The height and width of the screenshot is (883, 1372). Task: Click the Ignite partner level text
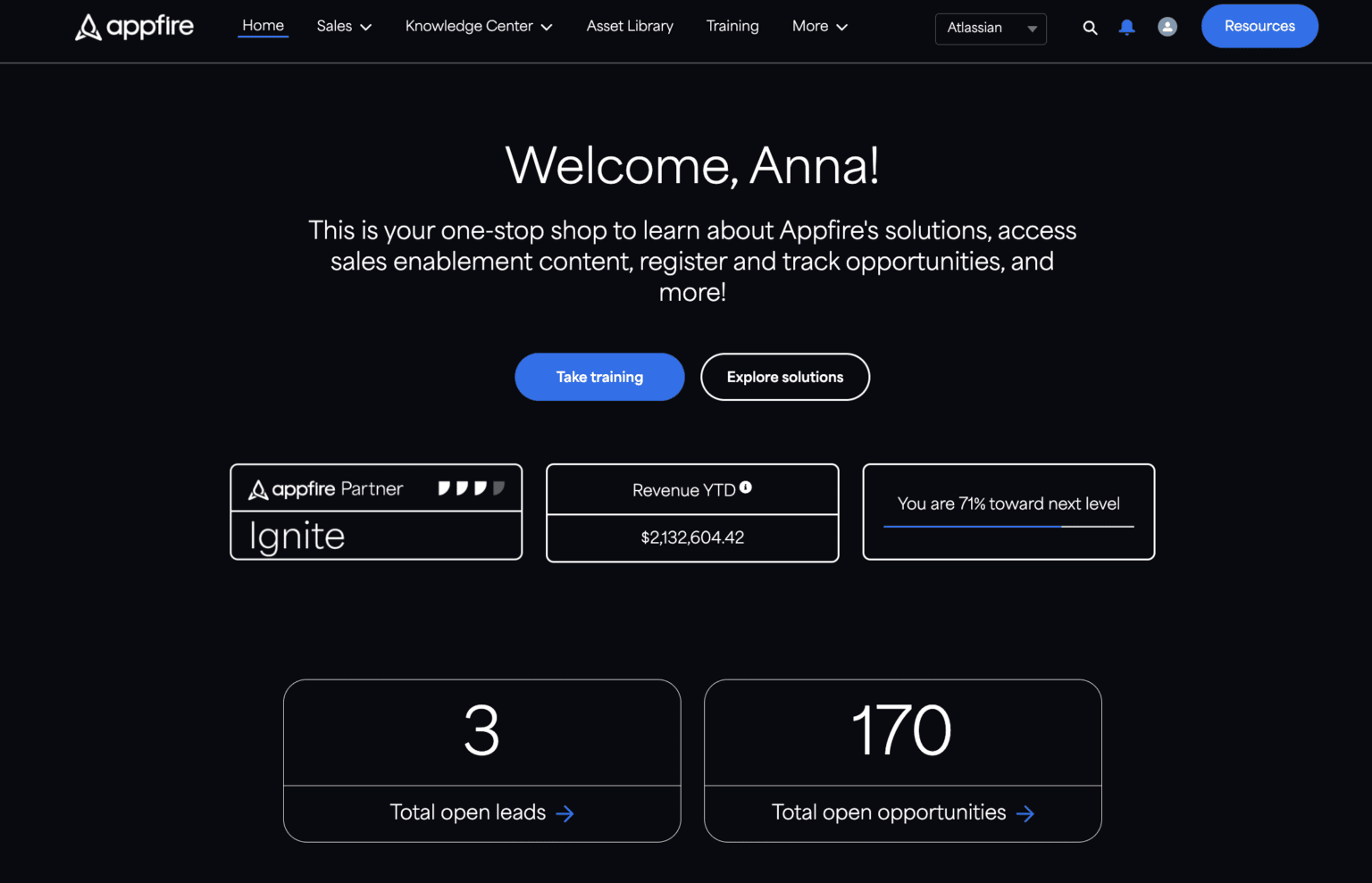(297, 537)
